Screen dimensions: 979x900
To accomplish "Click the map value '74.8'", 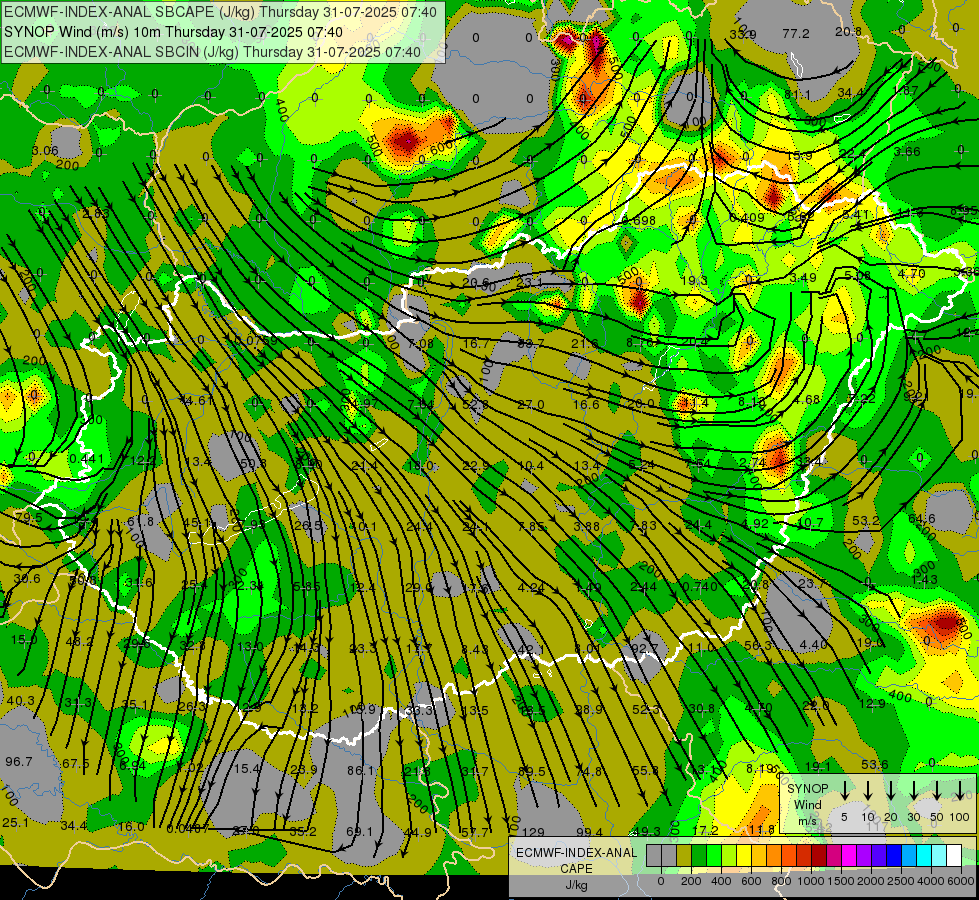I will [589, 771].
